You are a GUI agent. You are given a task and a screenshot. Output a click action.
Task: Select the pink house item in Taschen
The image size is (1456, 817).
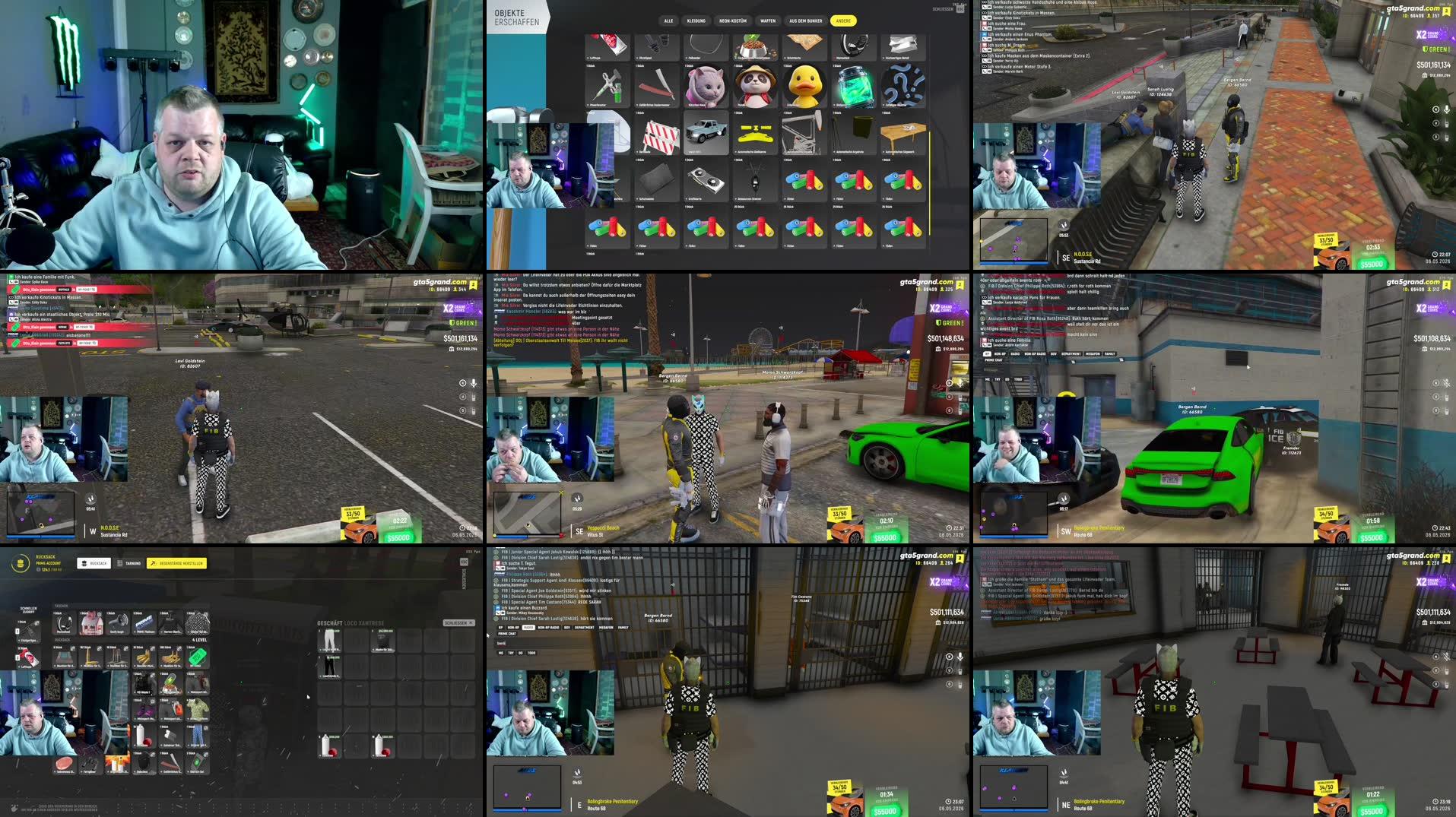point(90,623)
